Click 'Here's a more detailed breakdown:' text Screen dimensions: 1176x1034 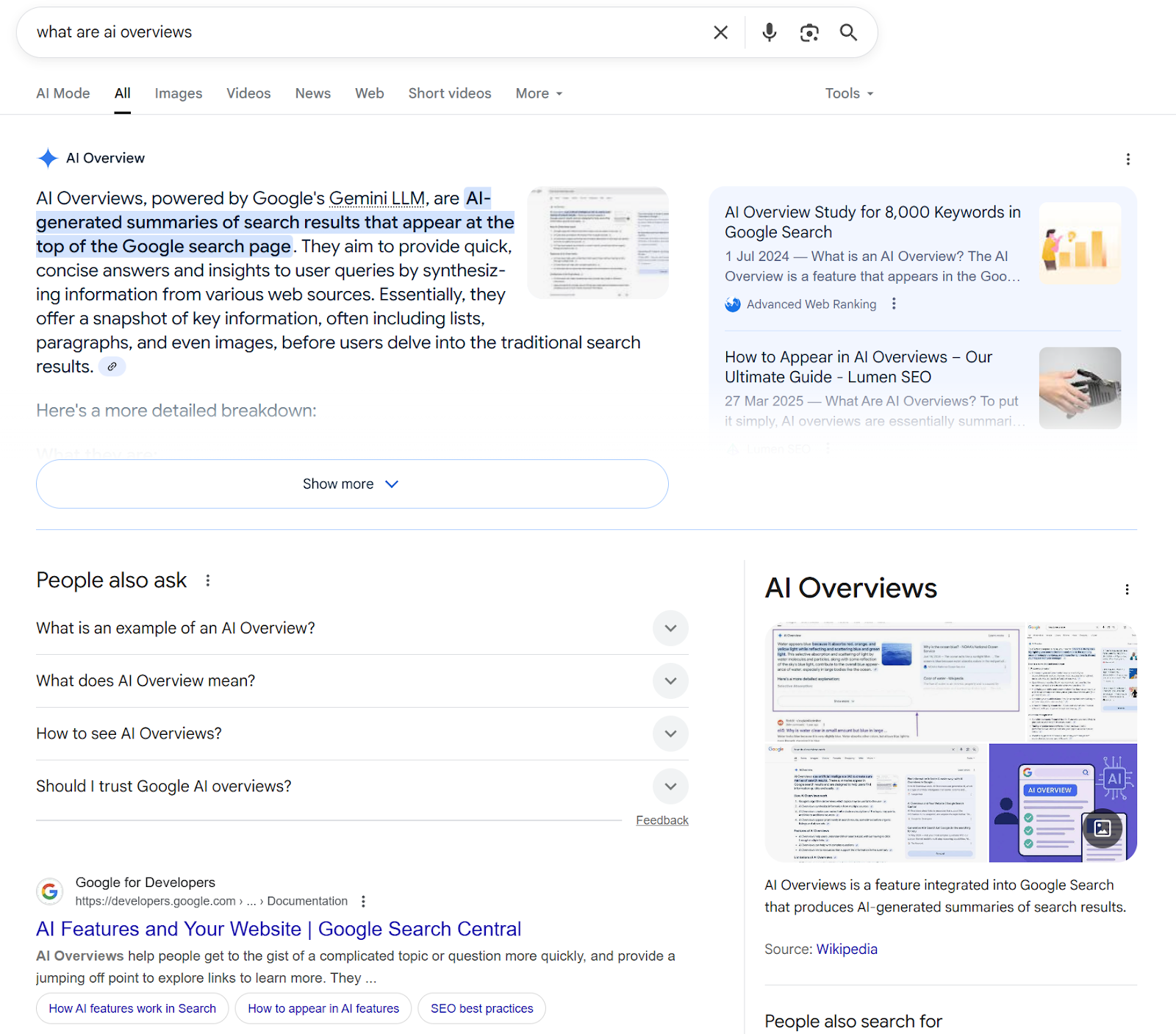[176, 410]
